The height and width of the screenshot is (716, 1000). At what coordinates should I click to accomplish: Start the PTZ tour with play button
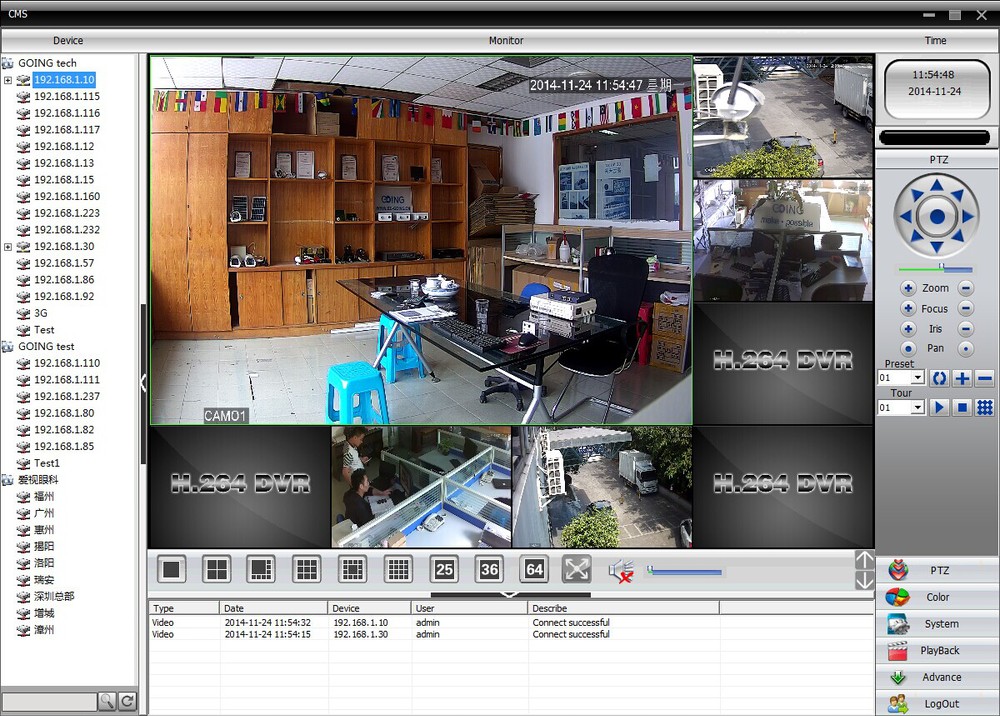[x=939, y=408]
